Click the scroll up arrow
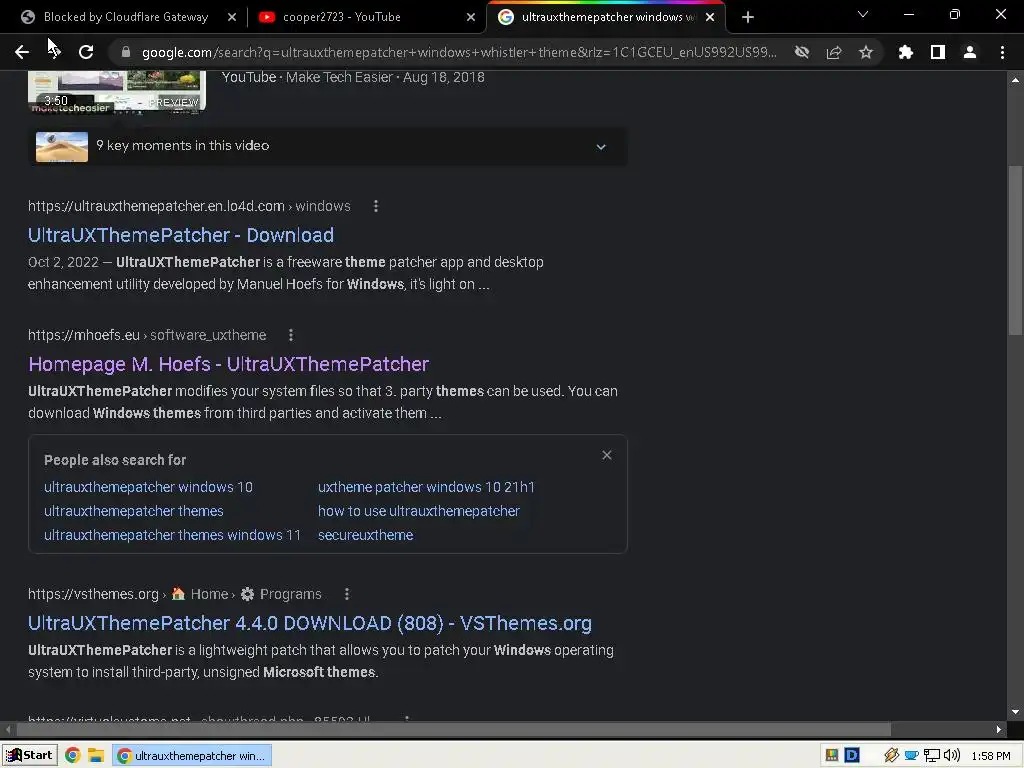The image size is (1024, 768). (1015, 80)
